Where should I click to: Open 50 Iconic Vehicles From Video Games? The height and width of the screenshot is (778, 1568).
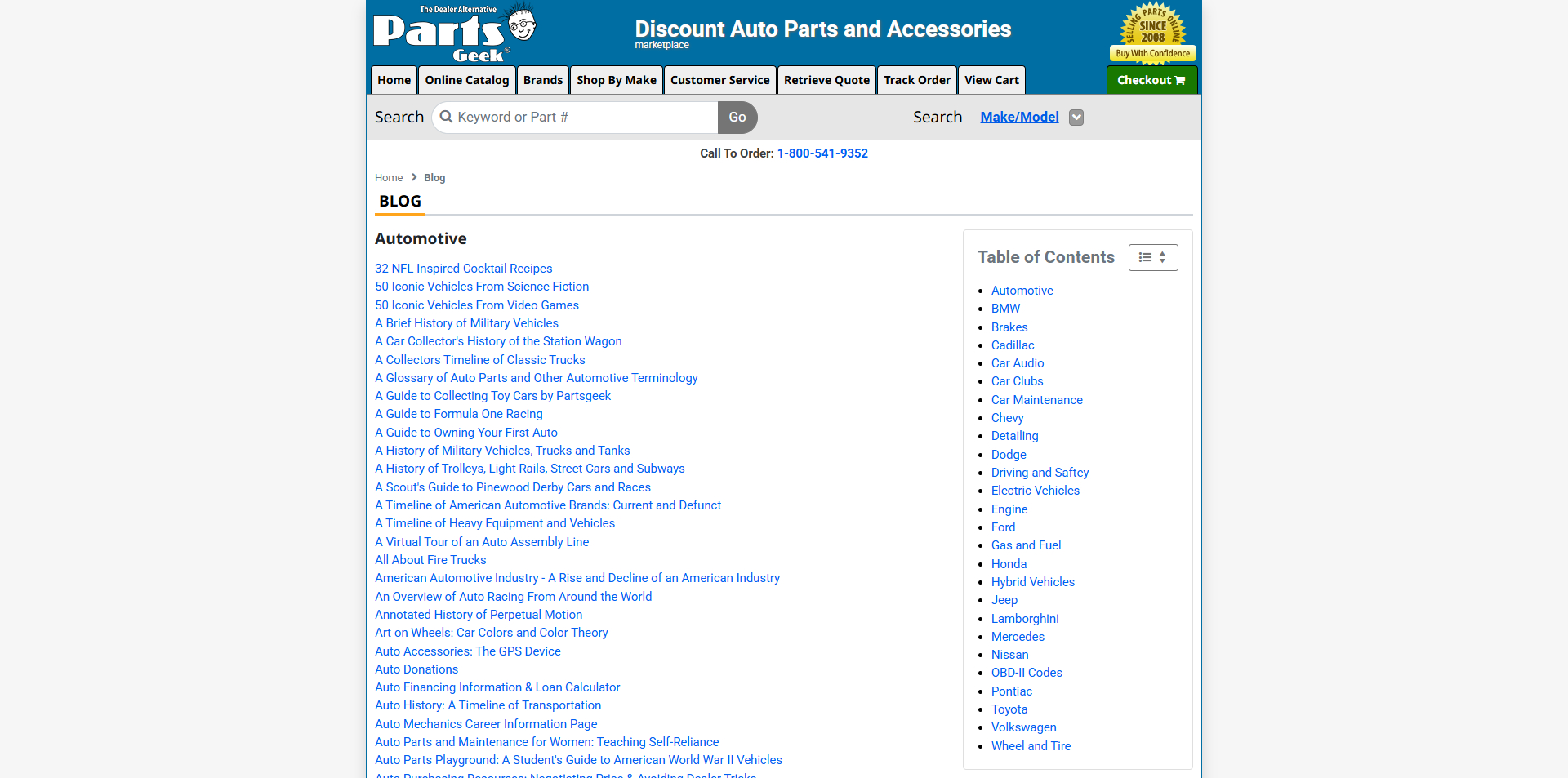tap(477, 305)
